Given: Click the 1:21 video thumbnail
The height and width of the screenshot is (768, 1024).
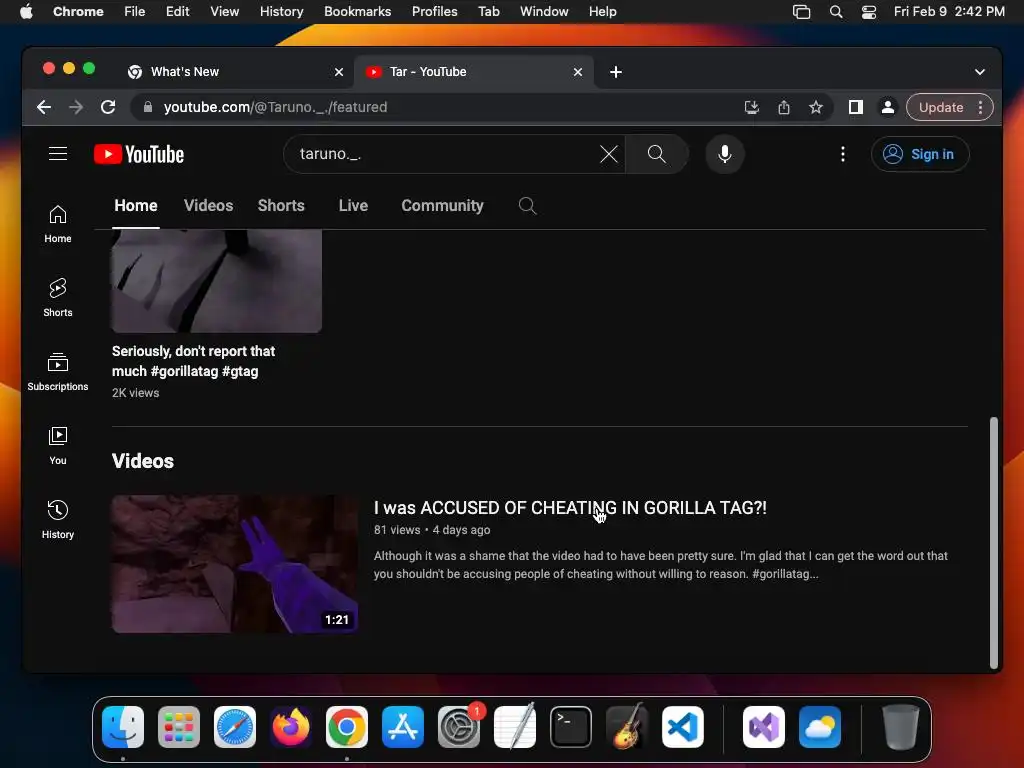Looking at the screenshot, I should click(x=234, y=564).
